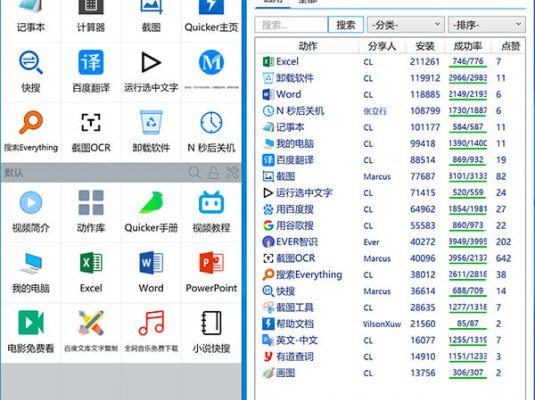Click the 746/776 success rate bar
Screen dimensions: 535x400
pos(468,62)
